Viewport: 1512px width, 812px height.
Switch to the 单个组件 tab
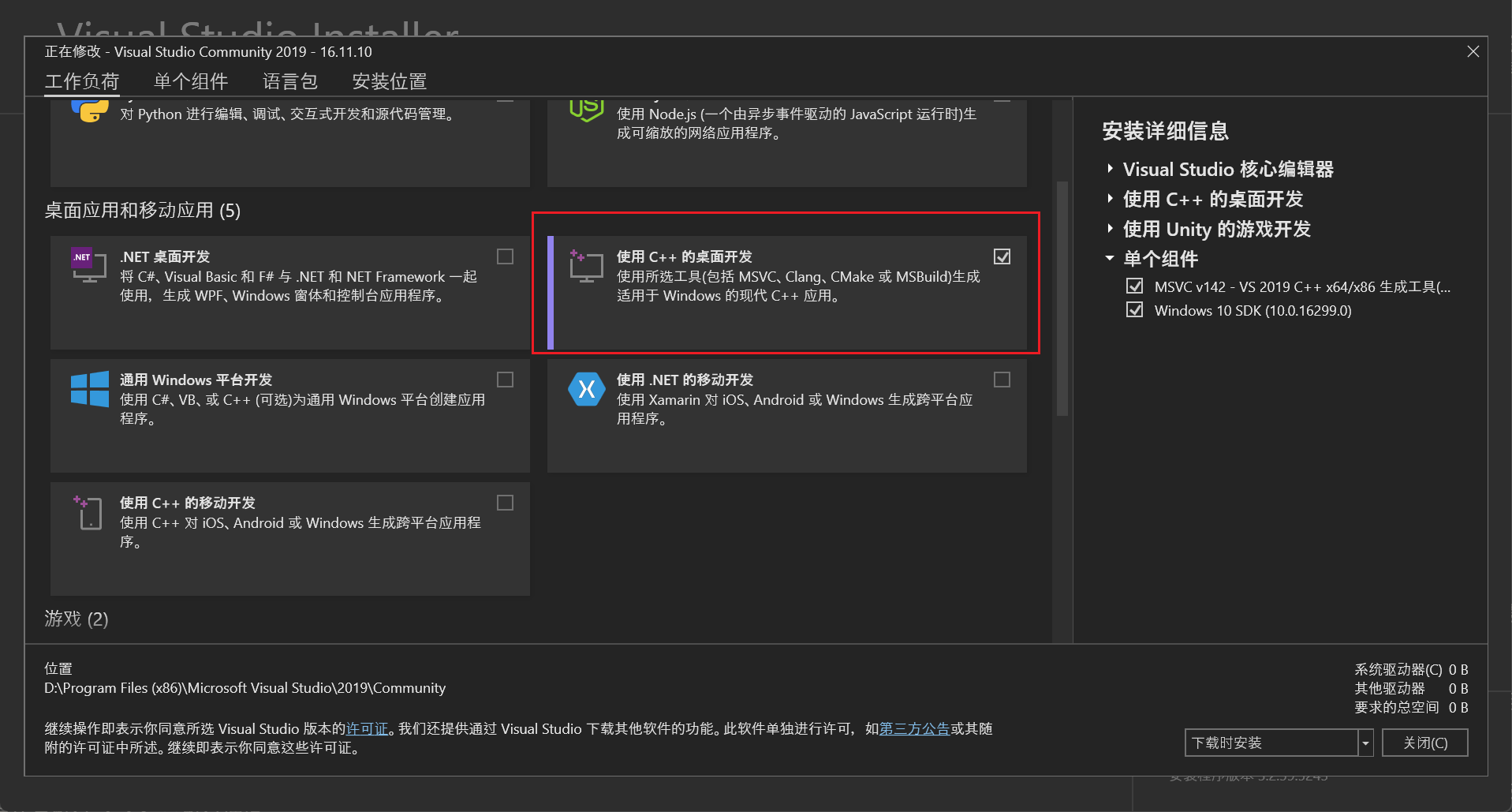(x=191, y=81)
